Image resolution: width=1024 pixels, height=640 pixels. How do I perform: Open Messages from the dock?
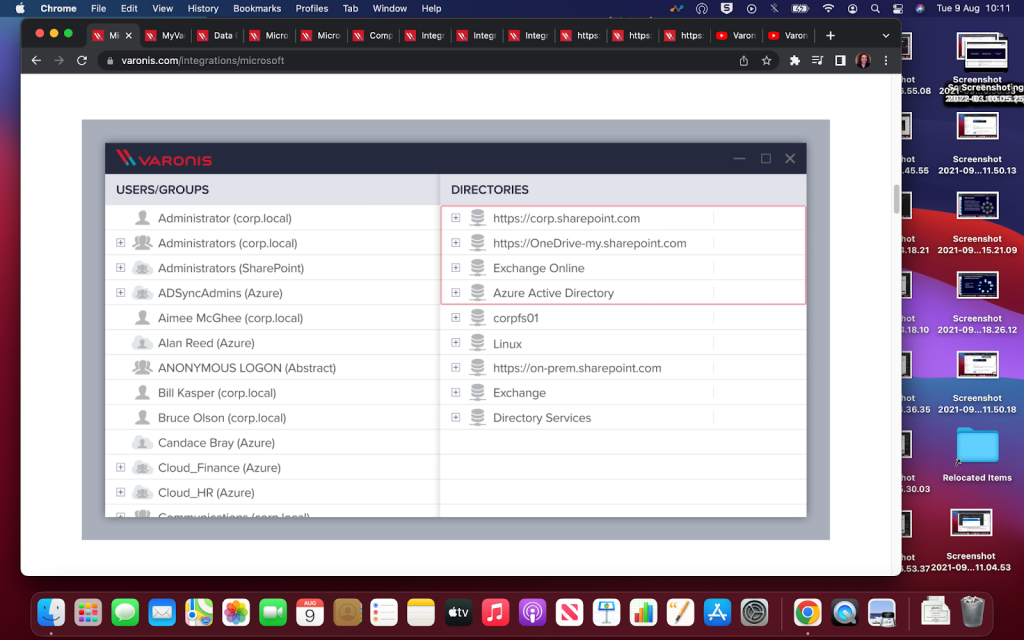coord(125,613)
